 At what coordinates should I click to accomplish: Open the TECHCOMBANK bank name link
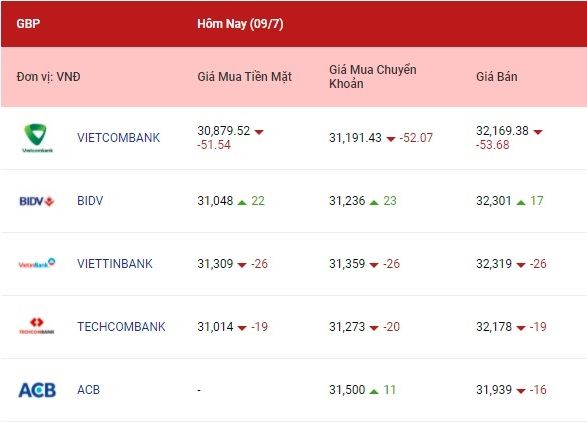click(x=121, y=327)
